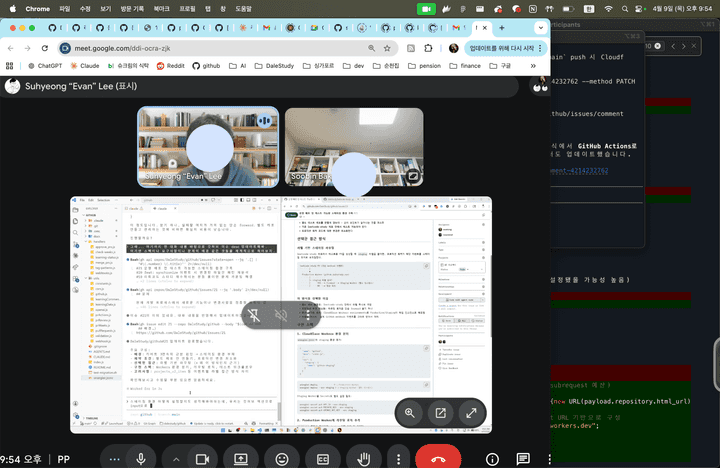
Task: Bookmark this page with the star icon
Action: pos(387,48)
